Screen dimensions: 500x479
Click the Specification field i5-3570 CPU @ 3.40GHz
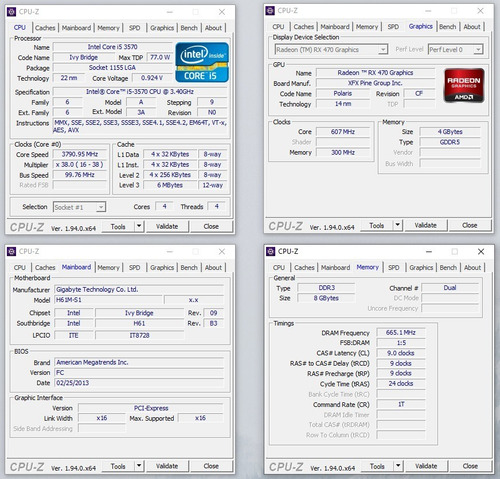(140, 92)
